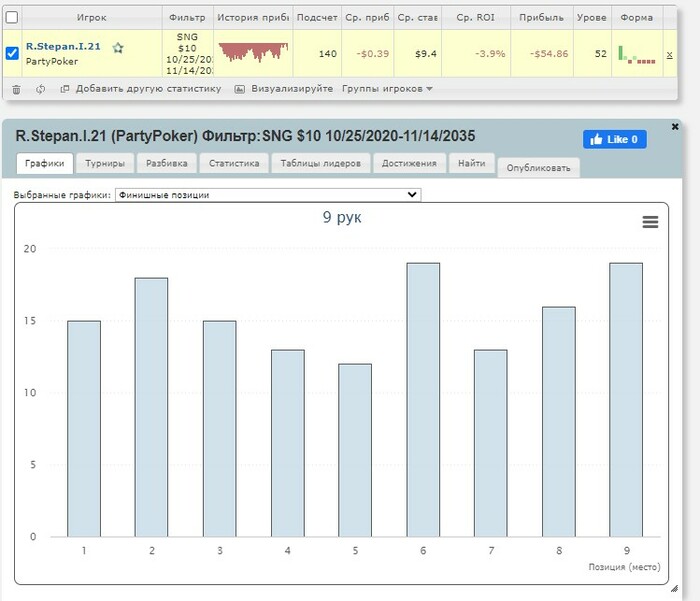Sort by 'Подсчет' column header
Screen dimensions: 700x601
[317, 17]
